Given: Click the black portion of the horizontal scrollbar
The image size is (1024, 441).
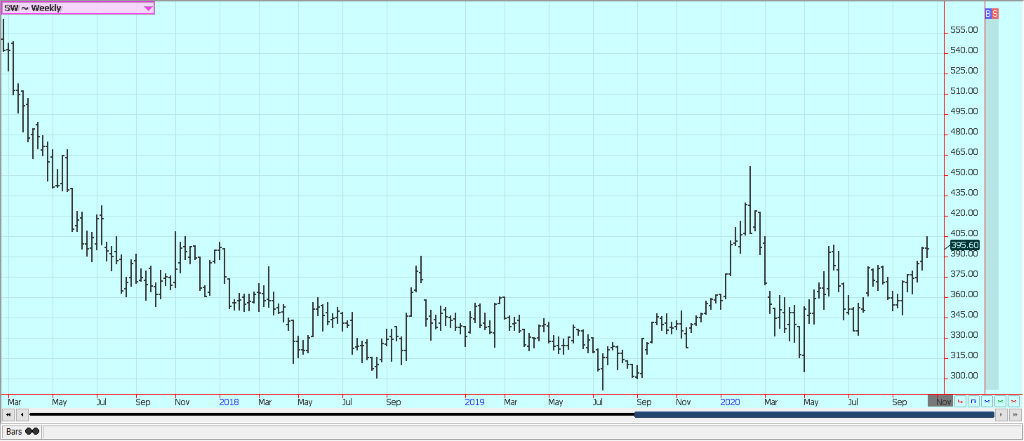Looking at the screenshot, I should coord(332,414).
